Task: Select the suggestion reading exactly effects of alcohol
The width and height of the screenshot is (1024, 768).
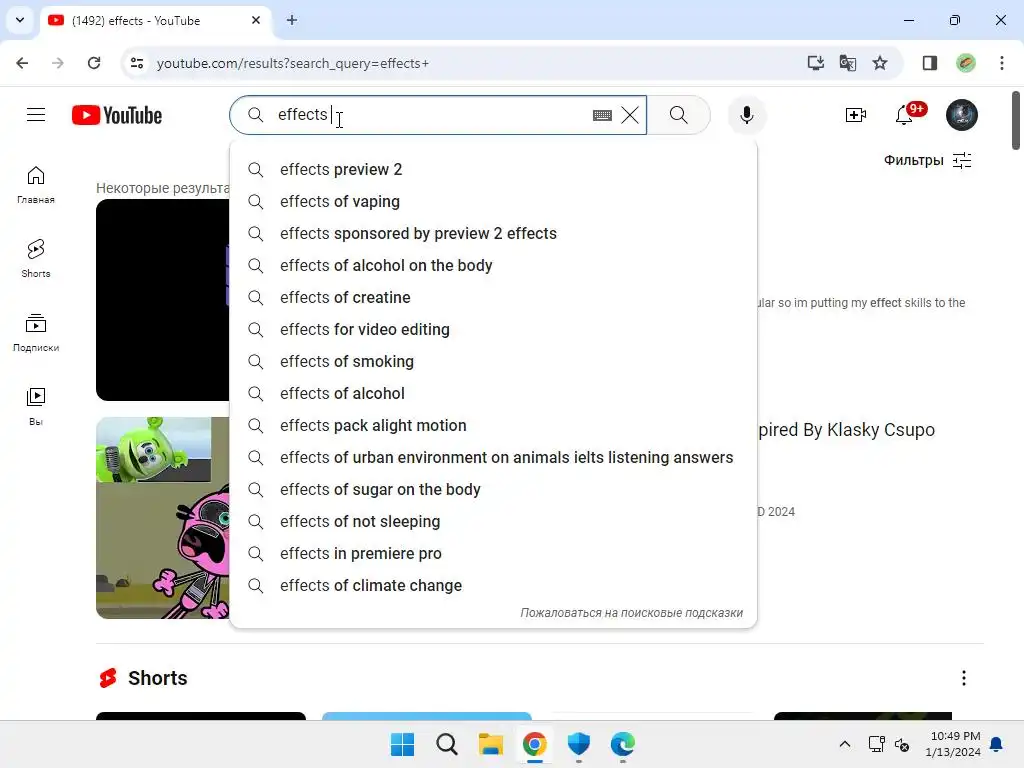Action: point(493,393)
